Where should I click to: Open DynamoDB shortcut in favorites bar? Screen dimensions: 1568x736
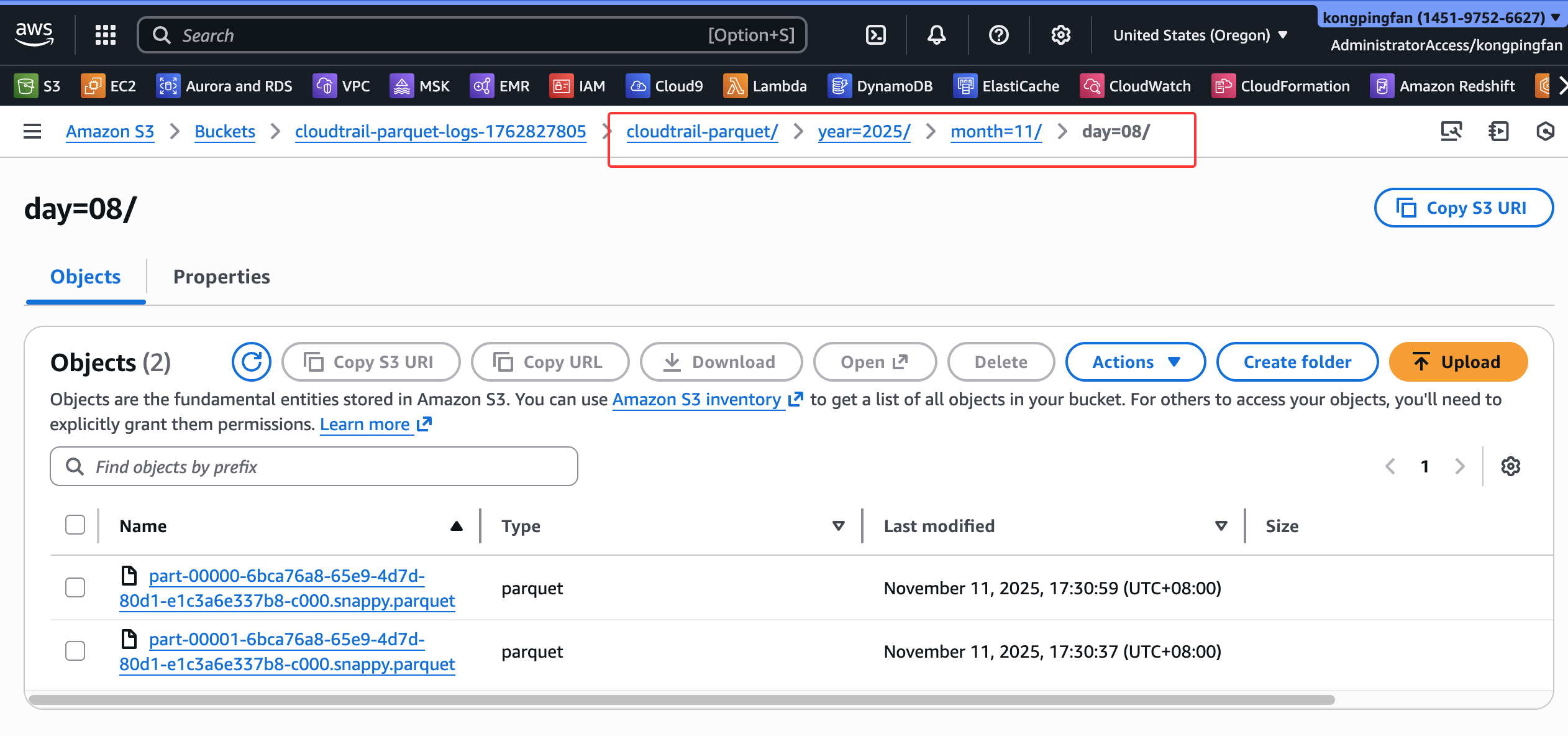(880, 86)
